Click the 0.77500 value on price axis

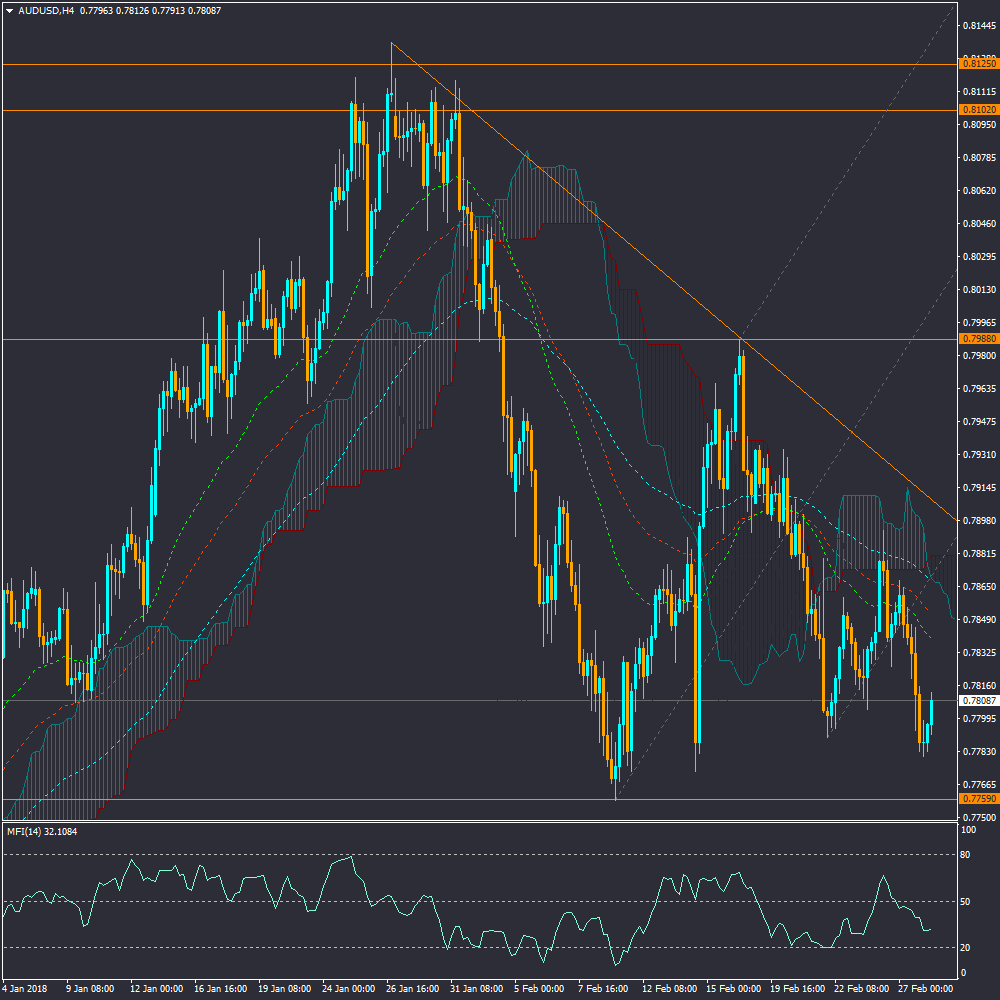click(976, 817)
